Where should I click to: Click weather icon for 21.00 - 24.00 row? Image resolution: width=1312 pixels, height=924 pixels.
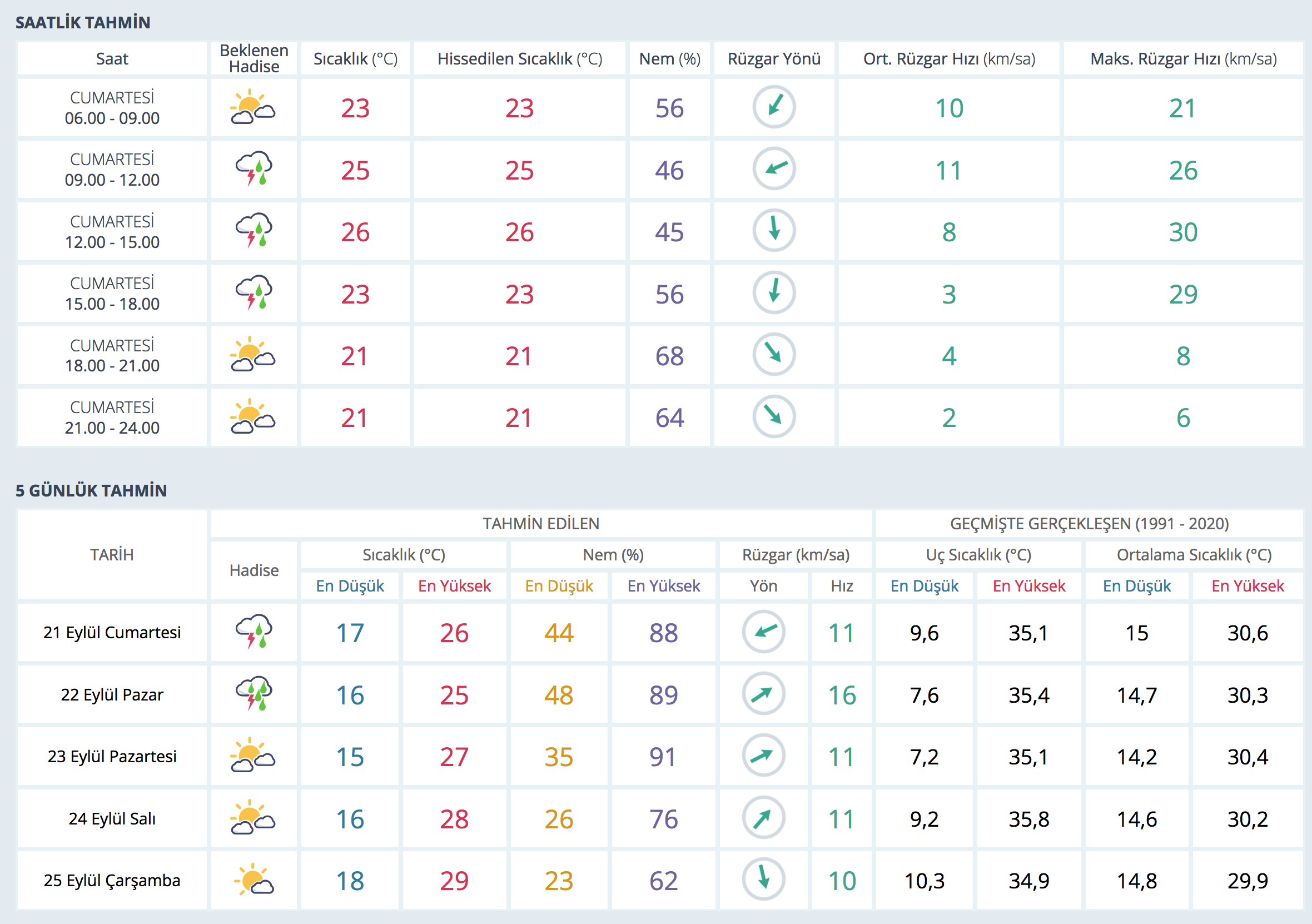click(252, 417)
